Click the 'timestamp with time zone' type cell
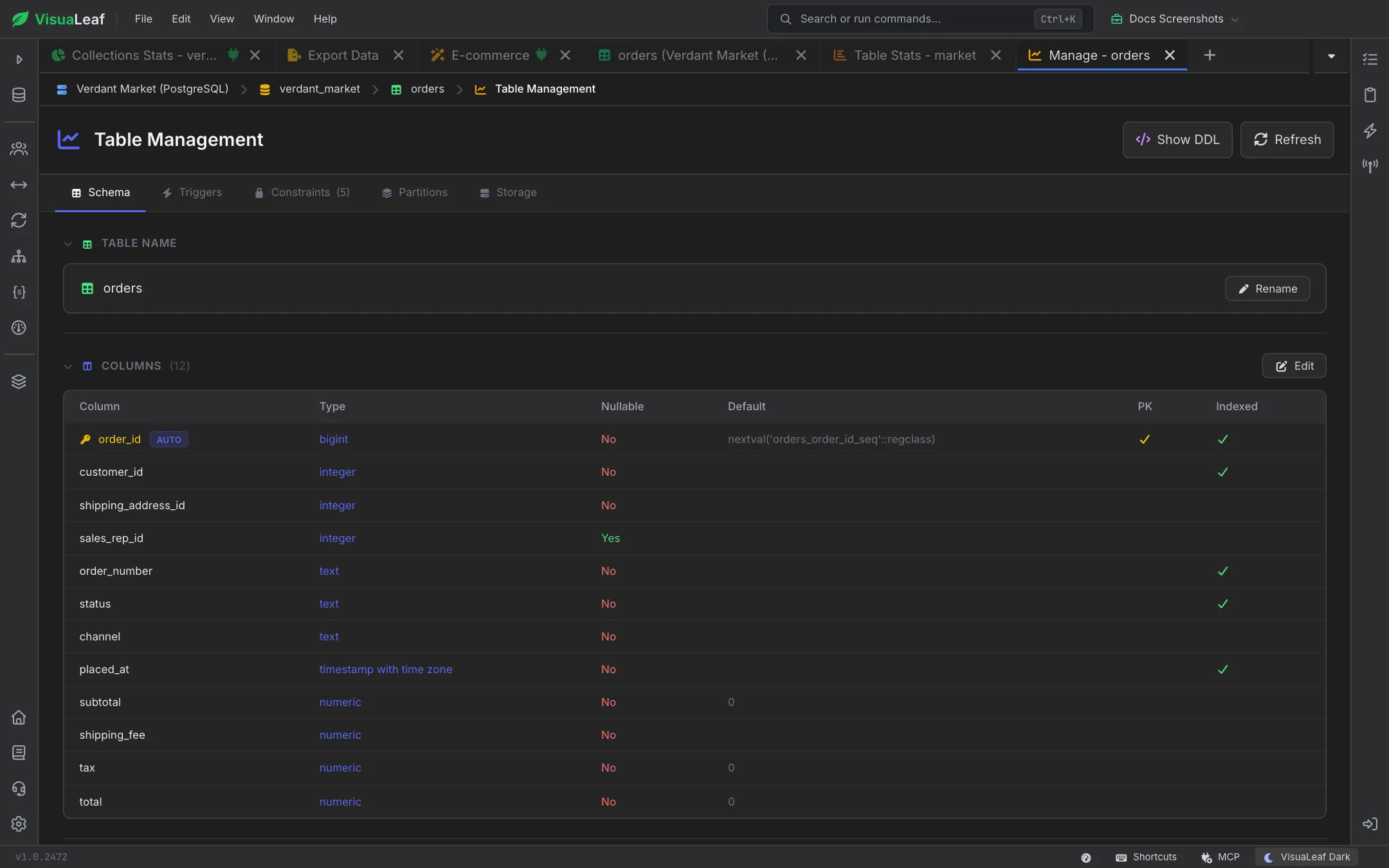1389x868 pixels. pyautogui.click(x=386, y=669)
